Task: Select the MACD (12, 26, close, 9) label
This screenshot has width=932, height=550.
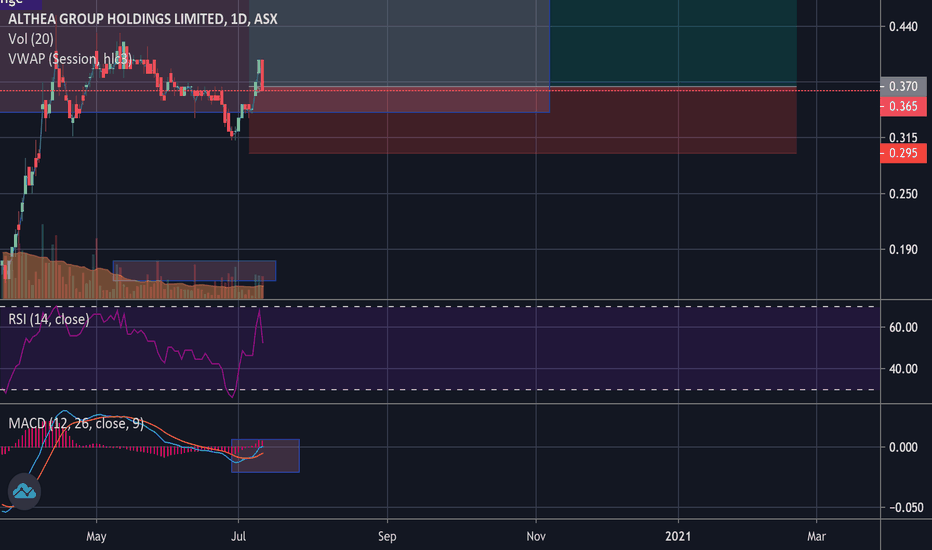Action: [x=76, y=423]
